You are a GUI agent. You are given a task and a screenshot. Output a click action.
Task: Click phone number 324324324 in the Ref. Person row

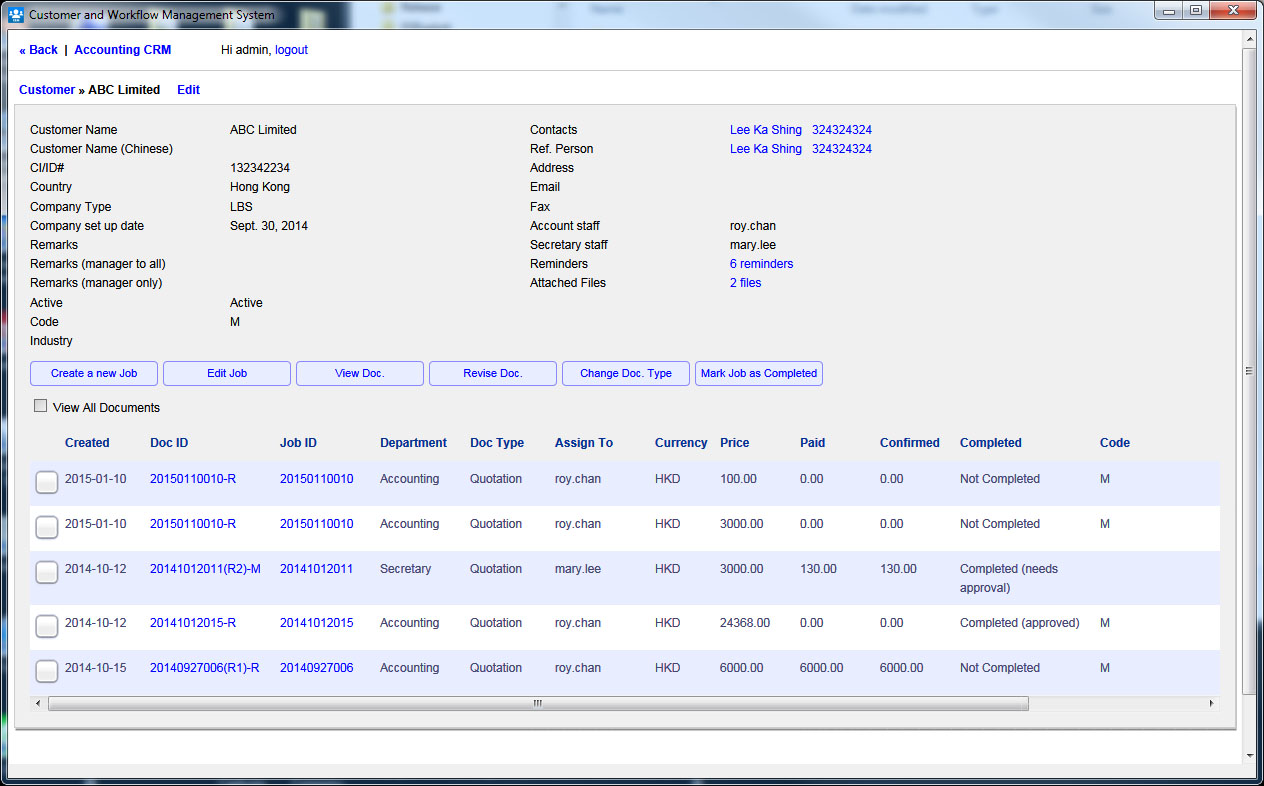tap(842, 149)
